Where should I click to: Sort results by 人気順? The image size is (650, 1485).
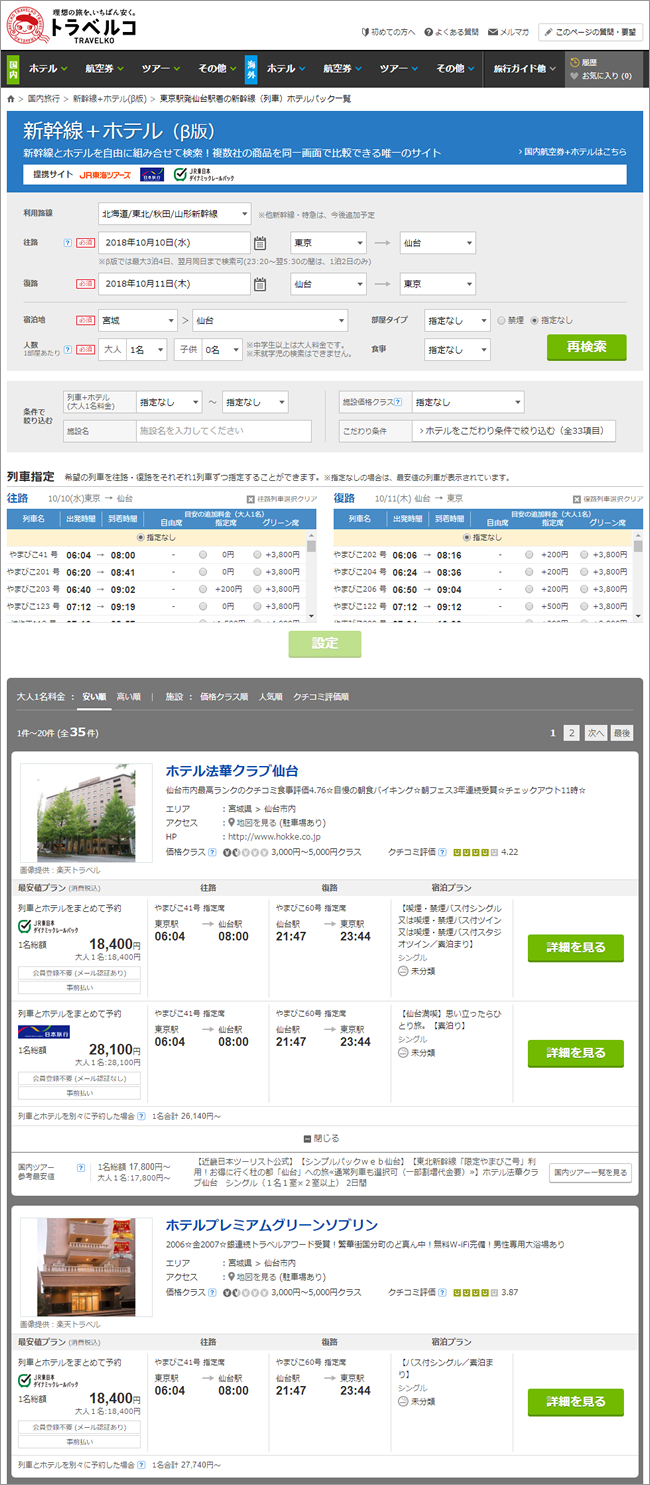[270, 696]
